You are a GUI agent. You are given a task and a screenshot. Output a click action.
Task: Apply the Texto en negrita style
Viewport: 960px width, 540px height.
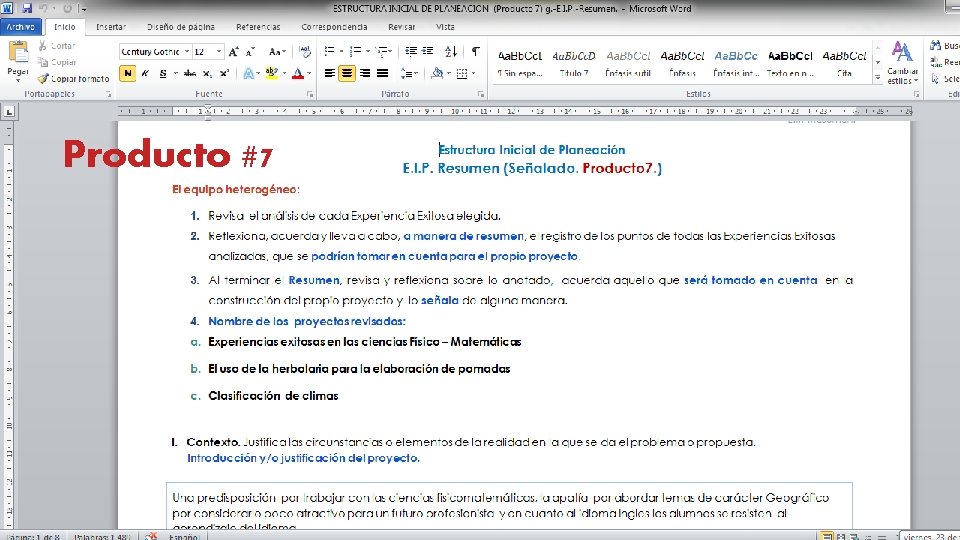[x=790, y=63]
